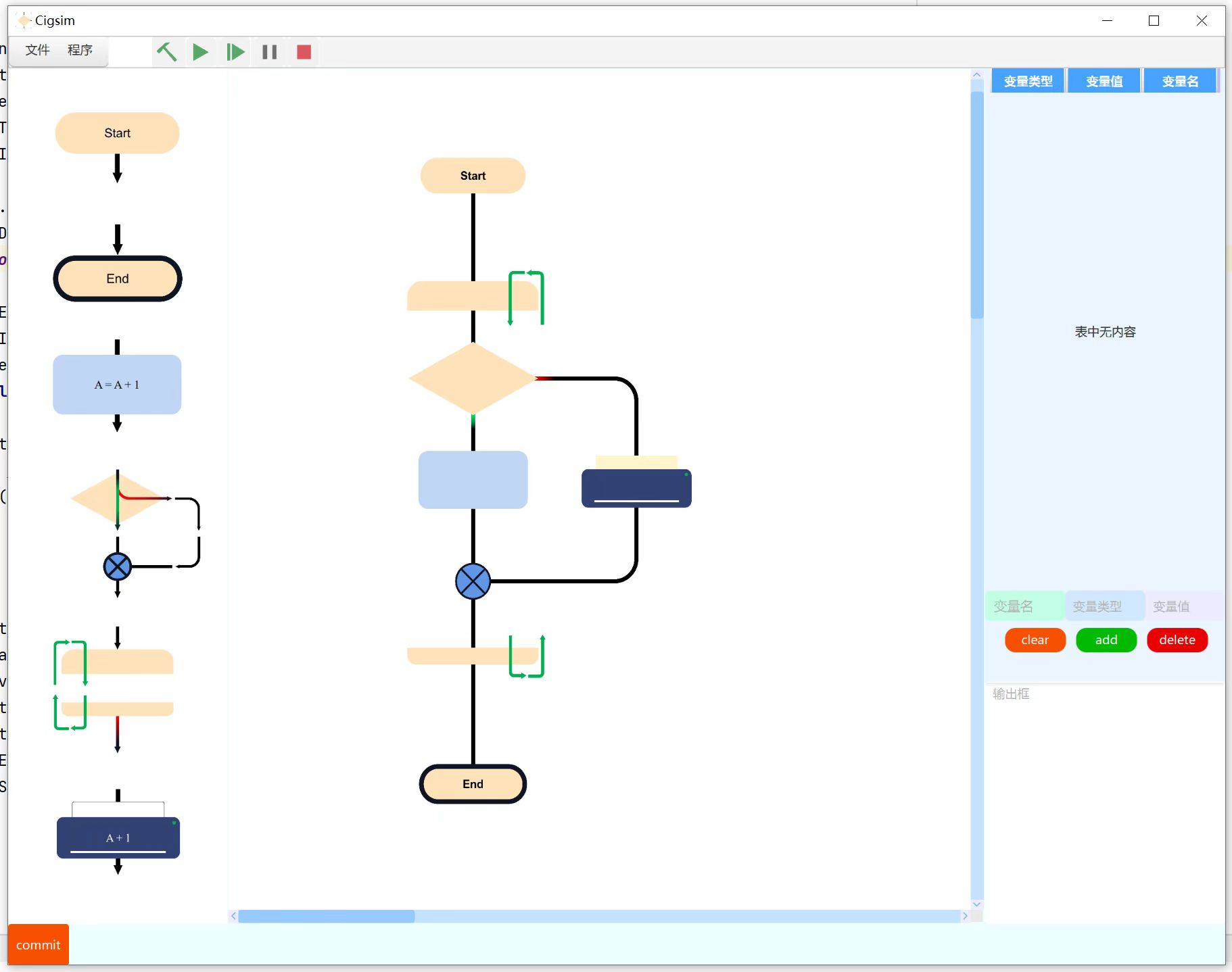Click the horizontal canvas scrollbar thumb
This screenshot has height=972, width=1232.
pos(326,916)
